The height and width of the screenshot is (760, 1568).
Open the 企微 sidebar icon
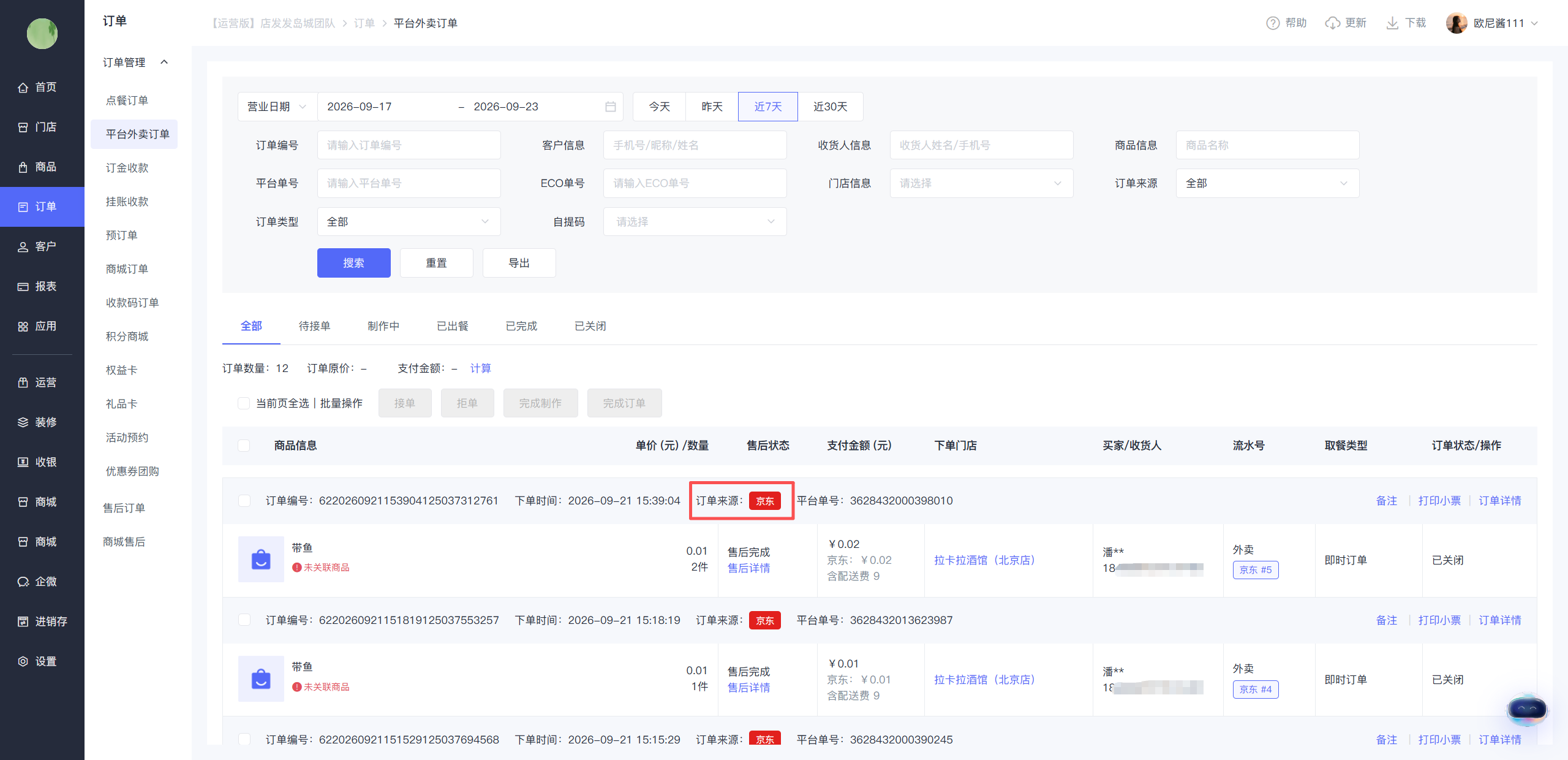(23, 582)
